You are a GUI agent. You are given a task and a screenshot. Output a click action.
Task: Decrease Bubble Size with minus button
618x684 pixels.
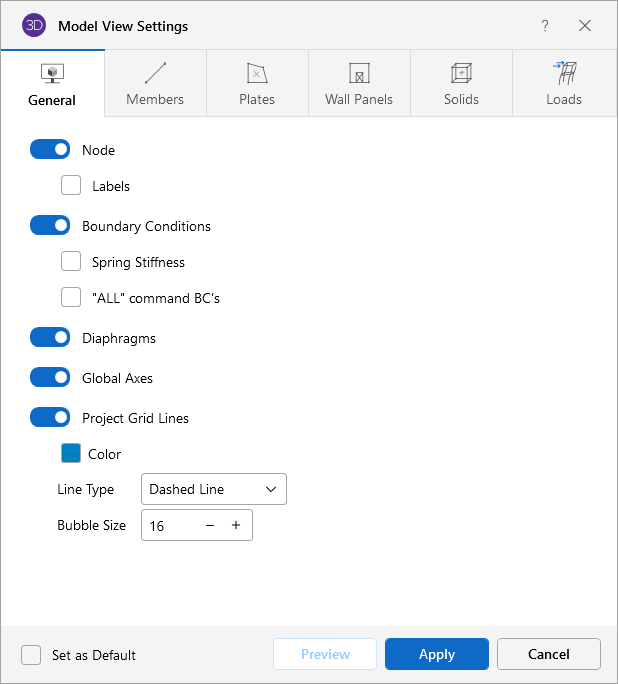click(x=210, y=525)
